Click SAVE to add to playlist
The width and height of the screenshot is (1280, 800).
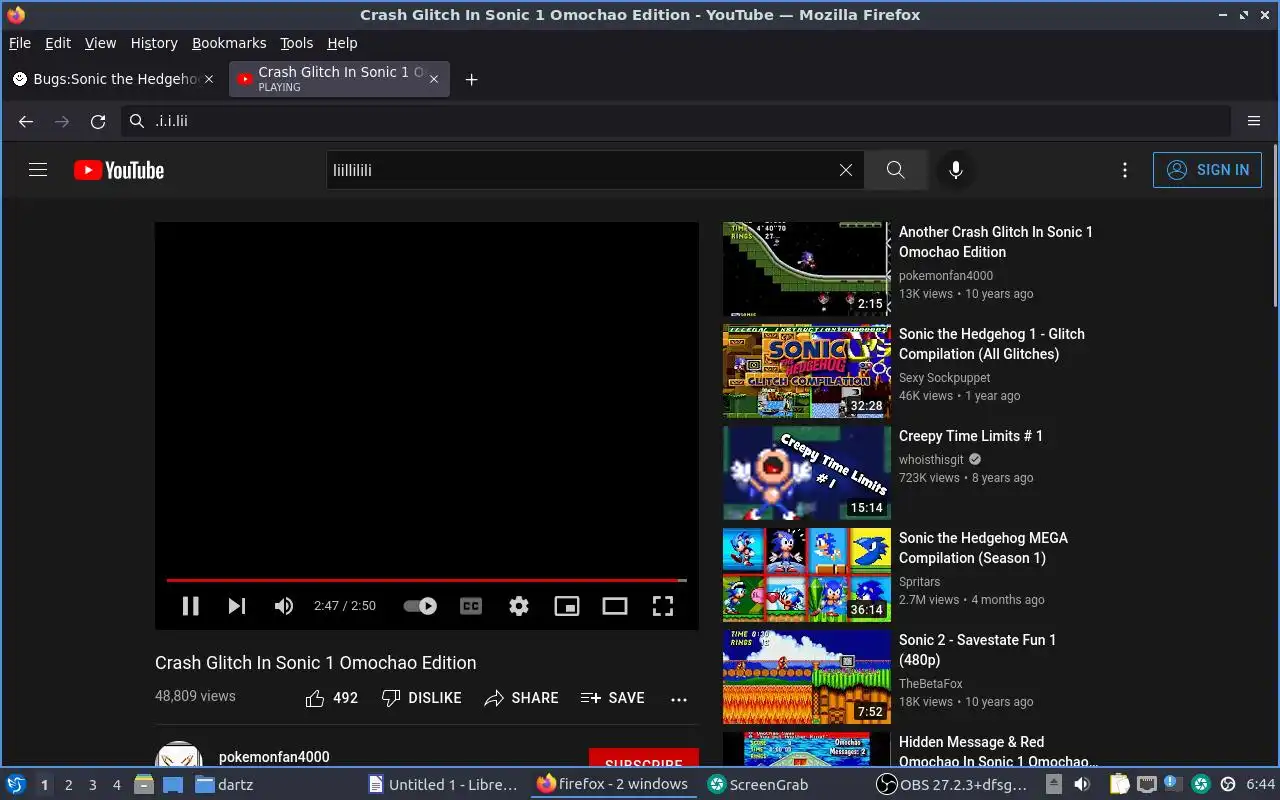pos(613,698)
